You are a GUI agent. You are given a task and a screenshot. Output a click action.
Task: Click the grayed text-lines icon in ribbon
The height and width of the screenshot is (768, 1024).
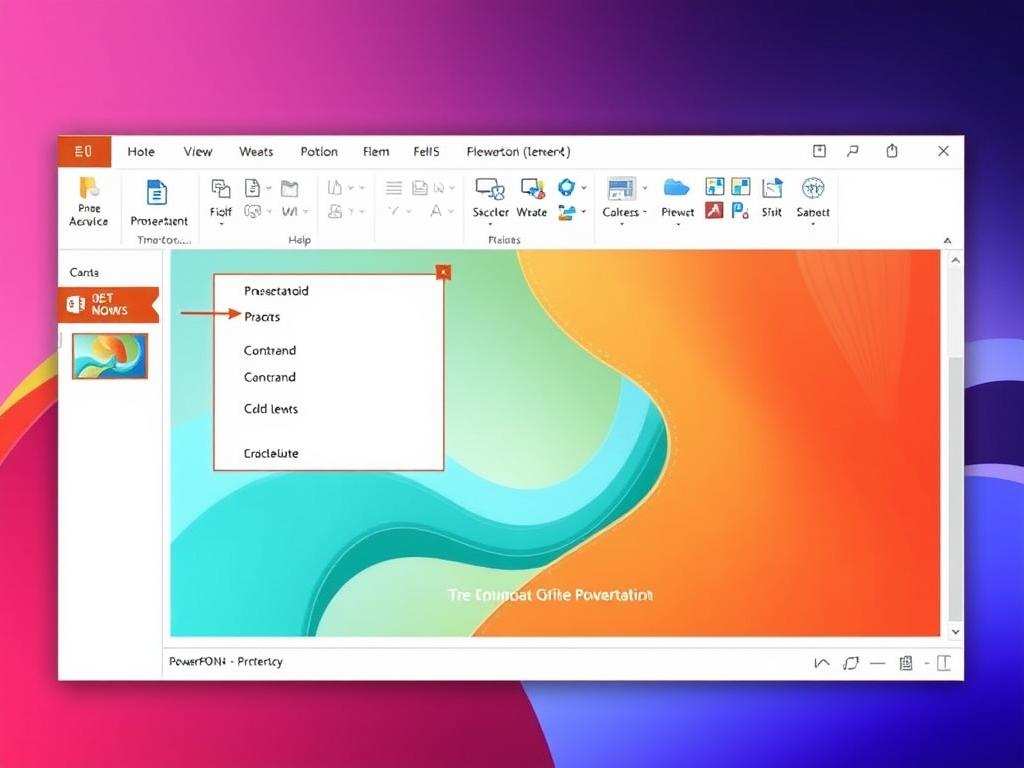394,188
